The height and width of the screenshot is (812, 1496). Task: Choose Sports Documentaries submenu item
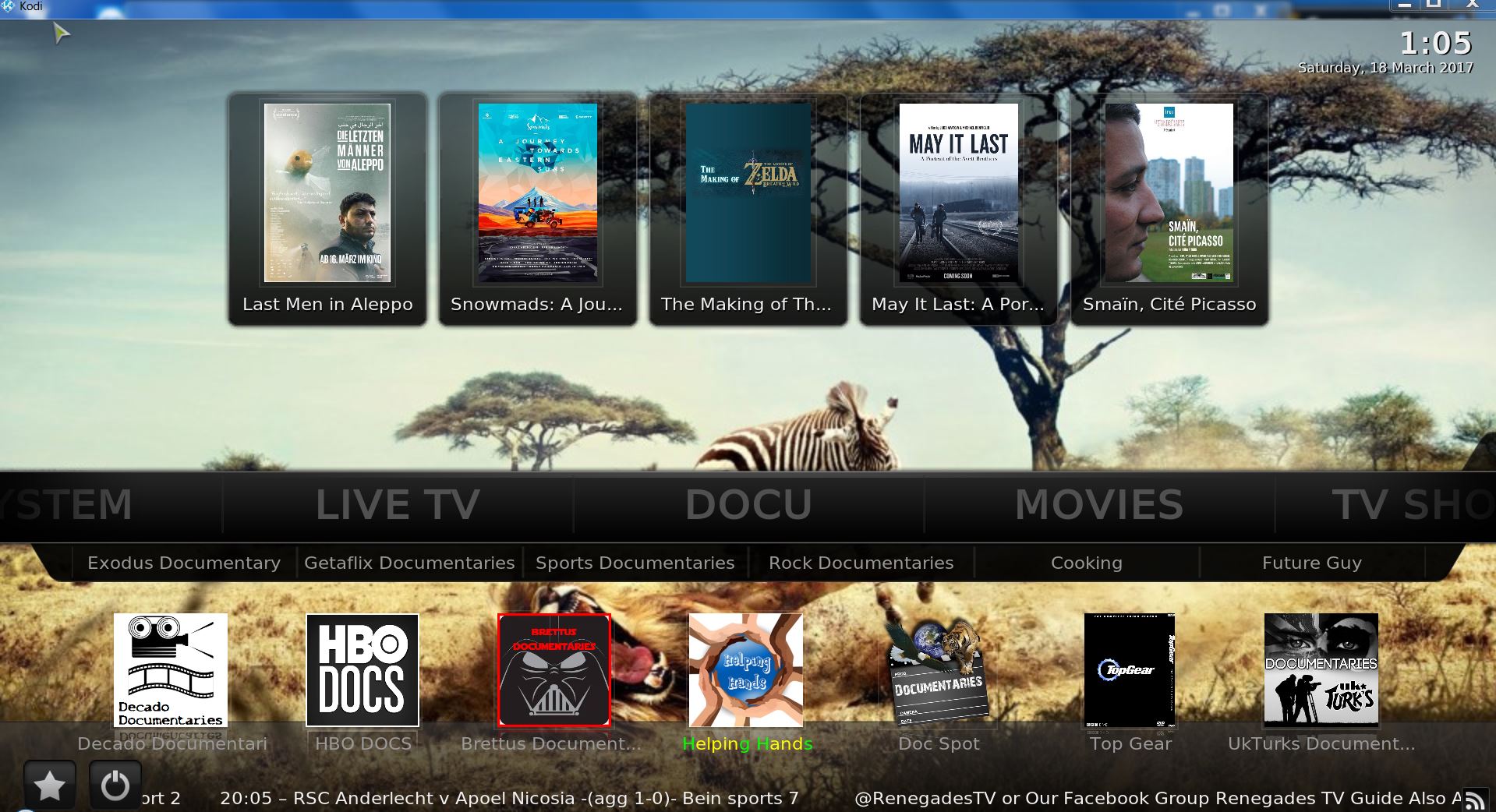point(635,563)
